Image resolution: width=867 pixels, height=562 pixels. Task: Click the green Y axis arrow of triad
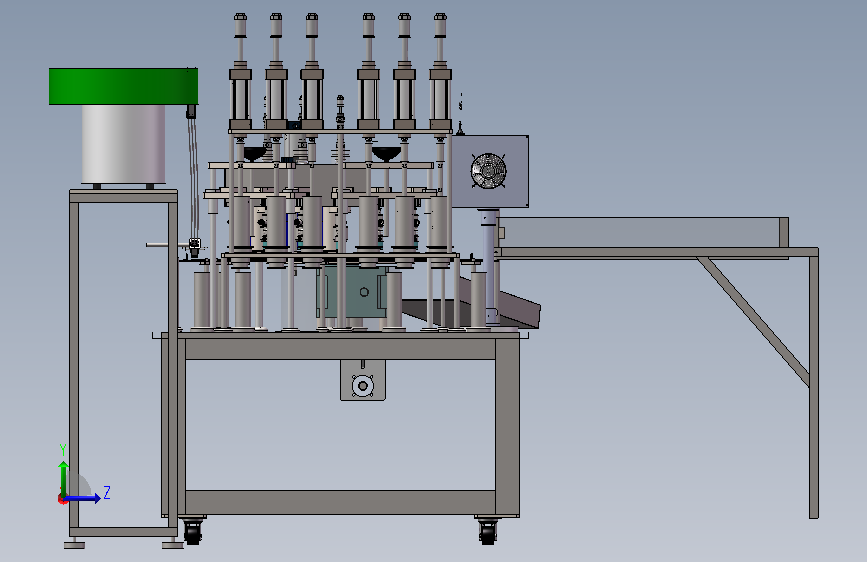pos(64,478)
